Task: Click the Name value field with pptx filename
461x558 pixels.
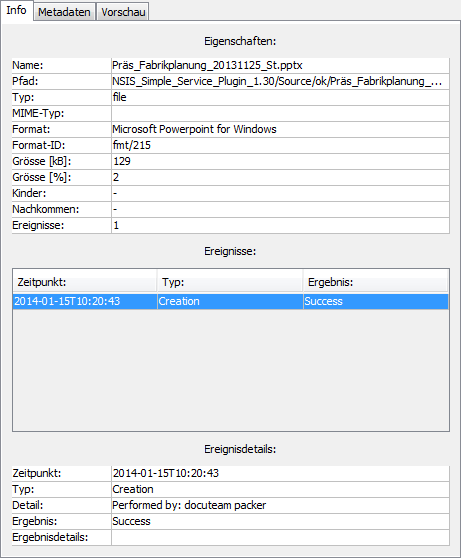Action: (280, 65)
